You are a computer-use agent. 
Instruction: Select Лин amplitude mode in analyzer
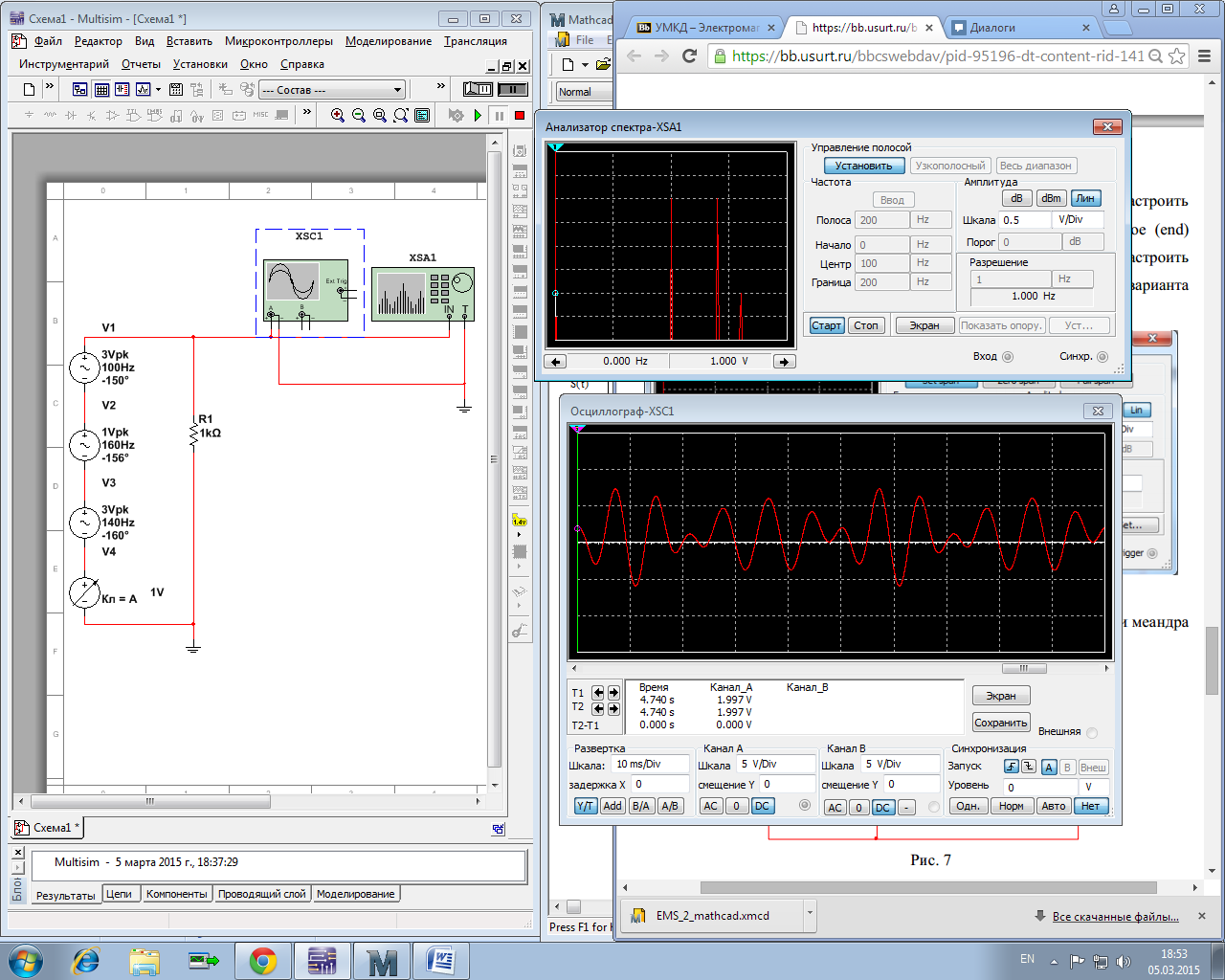tap(1085, 198)
